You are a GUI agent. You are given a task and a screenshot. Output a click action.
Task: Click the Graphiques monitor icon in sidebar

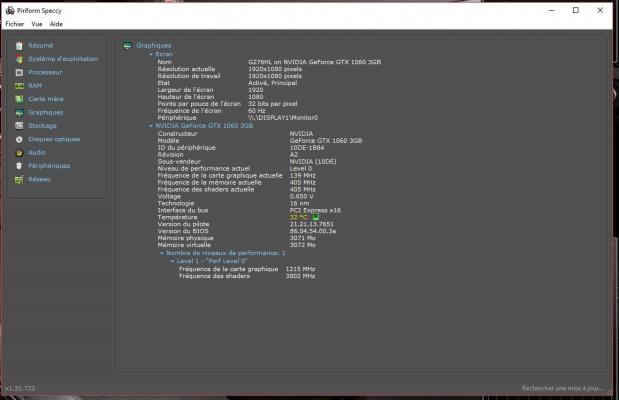click(x=19, y=113)
